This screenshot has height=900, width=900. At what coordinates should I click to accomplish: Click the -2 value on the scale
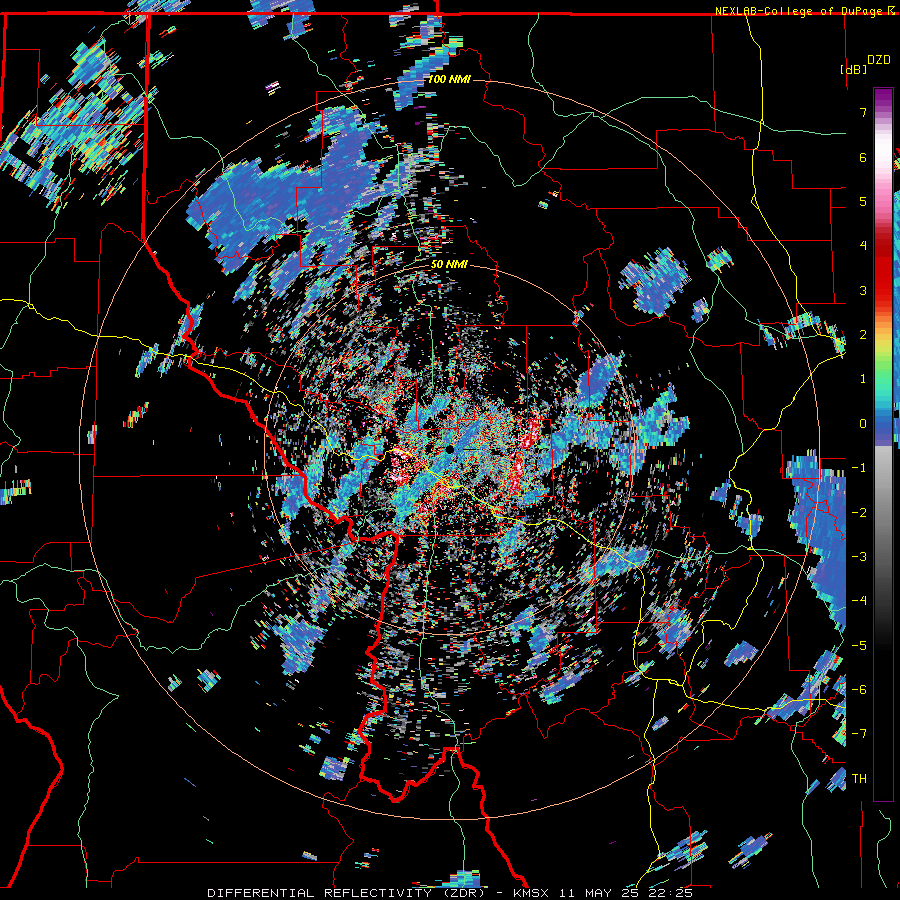coord(859,512)
